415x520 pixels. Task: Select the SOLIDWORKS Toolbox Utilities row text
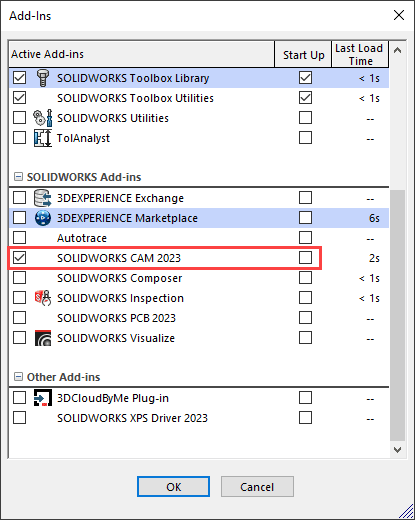point(135,98)
